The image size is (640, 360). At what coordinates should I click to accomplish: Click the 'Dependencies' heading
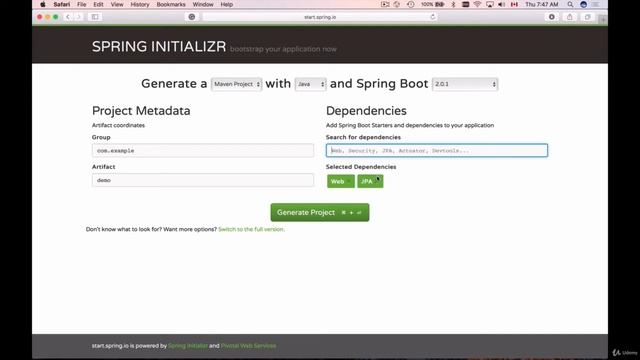[366, 111]
